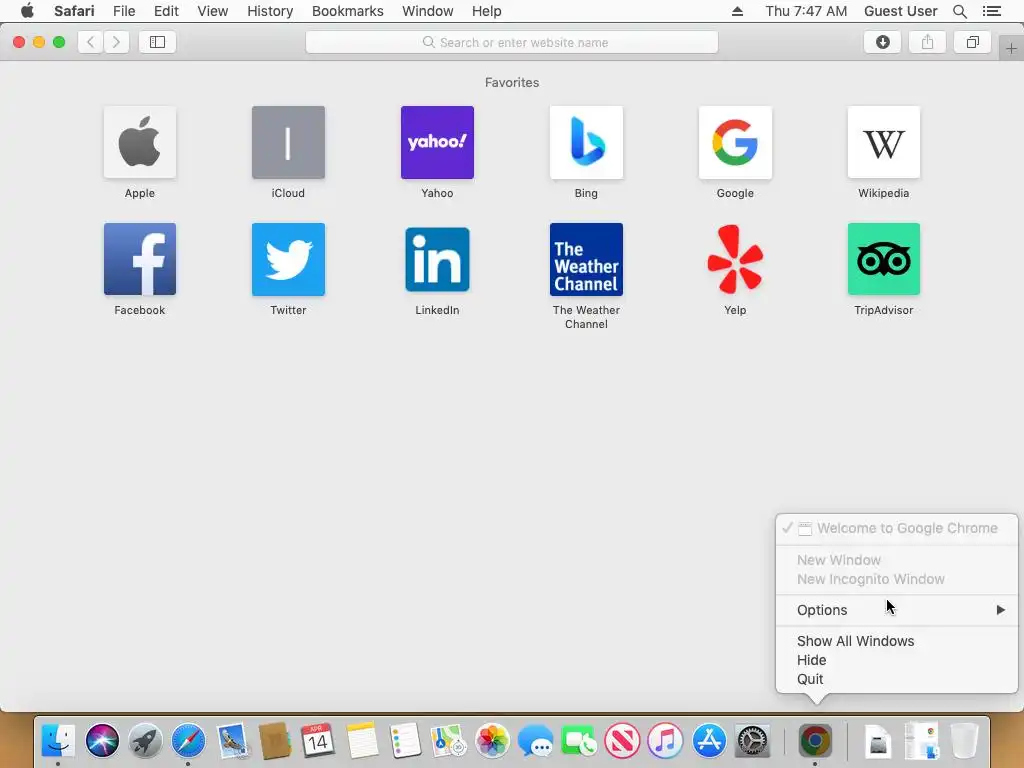The width and height of the screenshot is (1024, 768).
Task: Choose New Incognito Window in dock menu
Action: point(897,579)
